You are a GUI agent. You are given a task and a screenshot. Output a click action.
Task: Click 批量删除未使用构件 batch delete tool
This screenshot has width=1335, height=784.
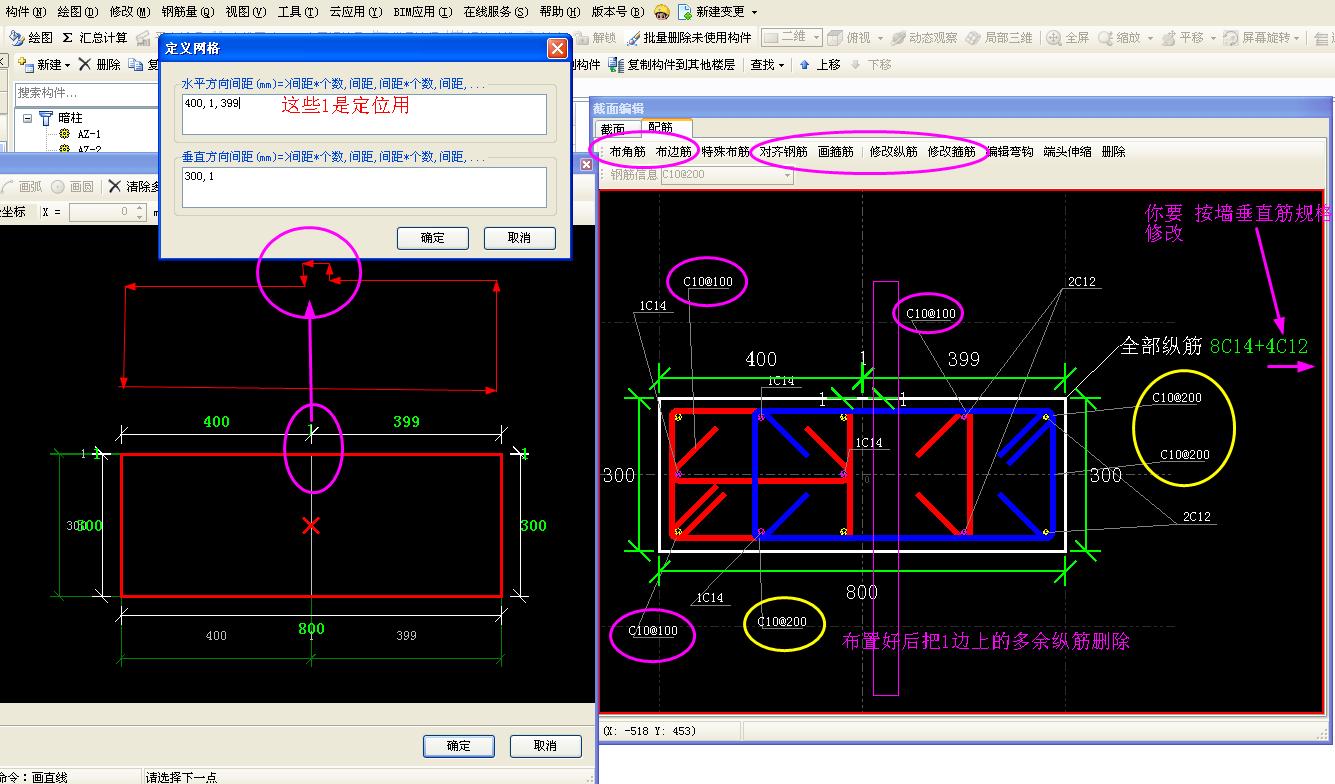[688, 38]
